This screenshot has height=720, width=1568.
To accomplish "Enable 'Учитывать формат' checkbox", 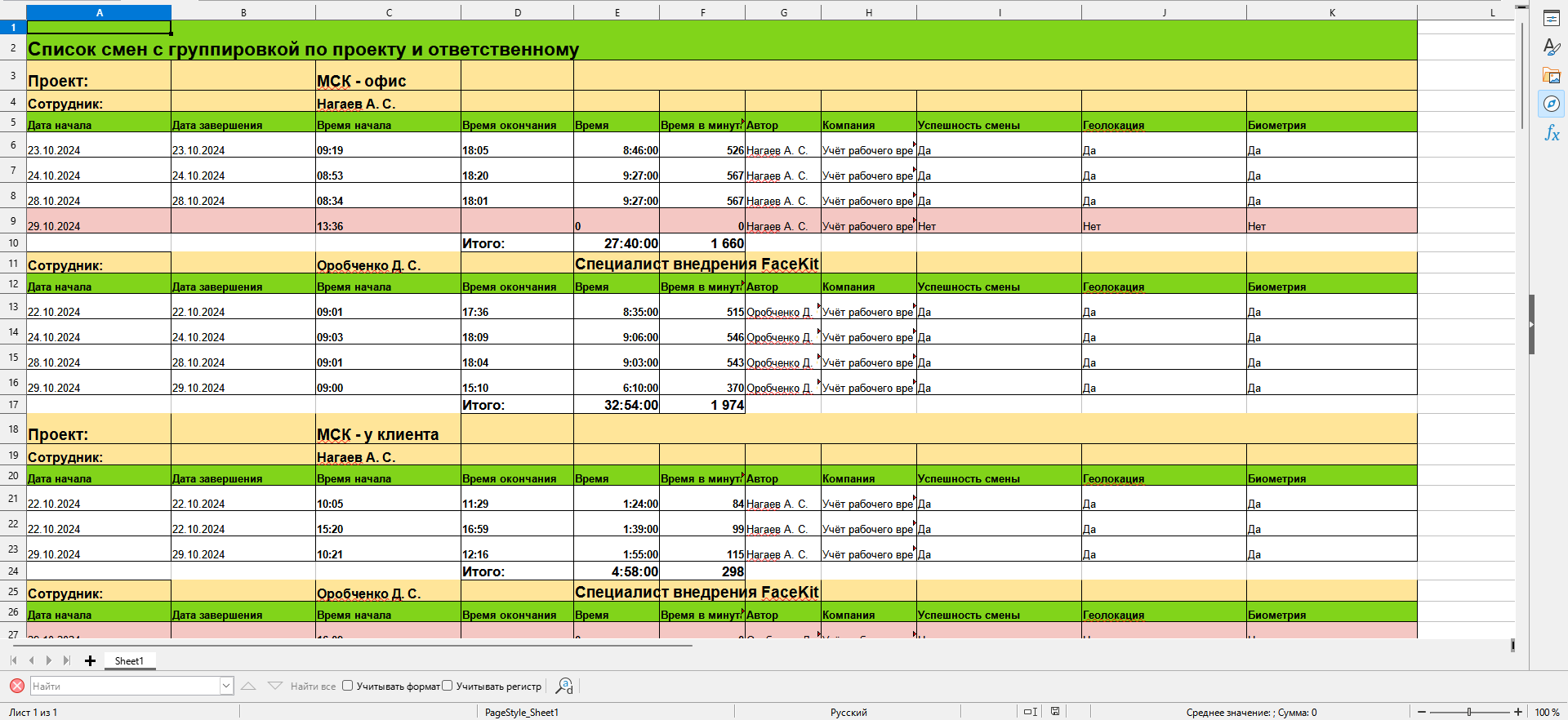I will 348,686.
